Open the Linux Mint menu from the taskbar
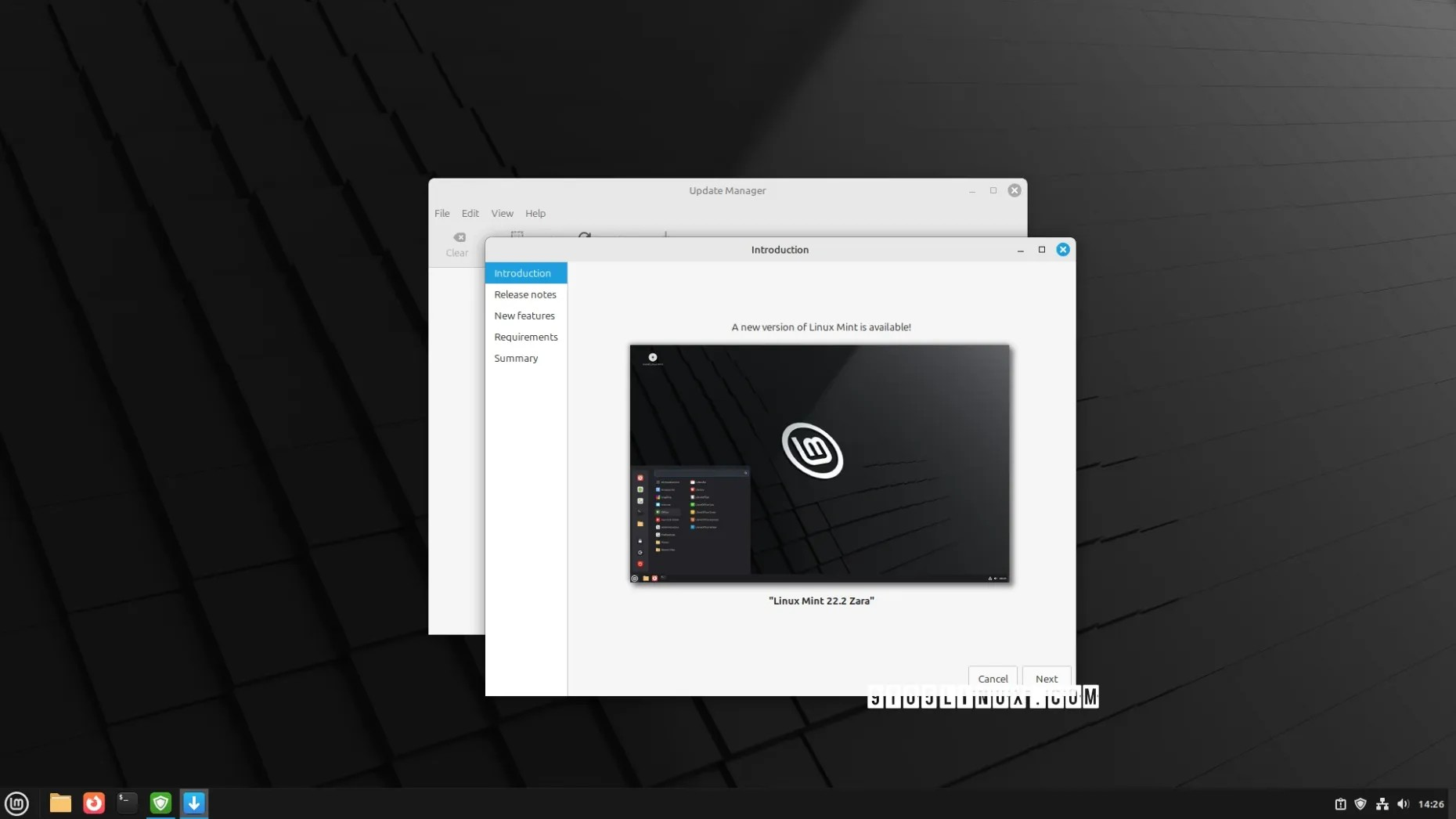 click(x=16, y=803)
